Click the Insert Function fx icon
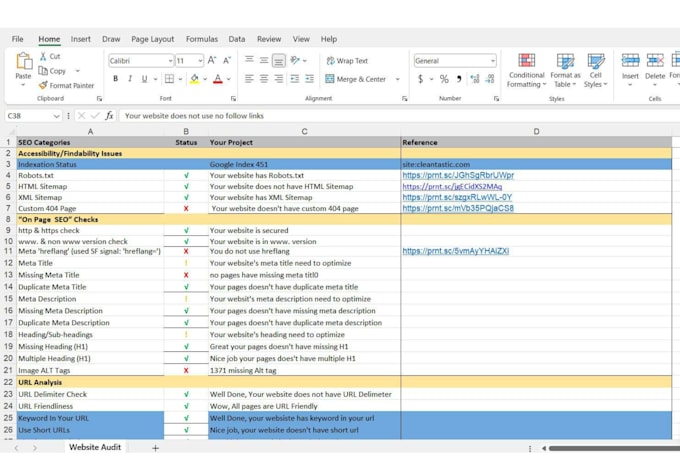This screenshot has width=680, height=459. tap(109, 116)
